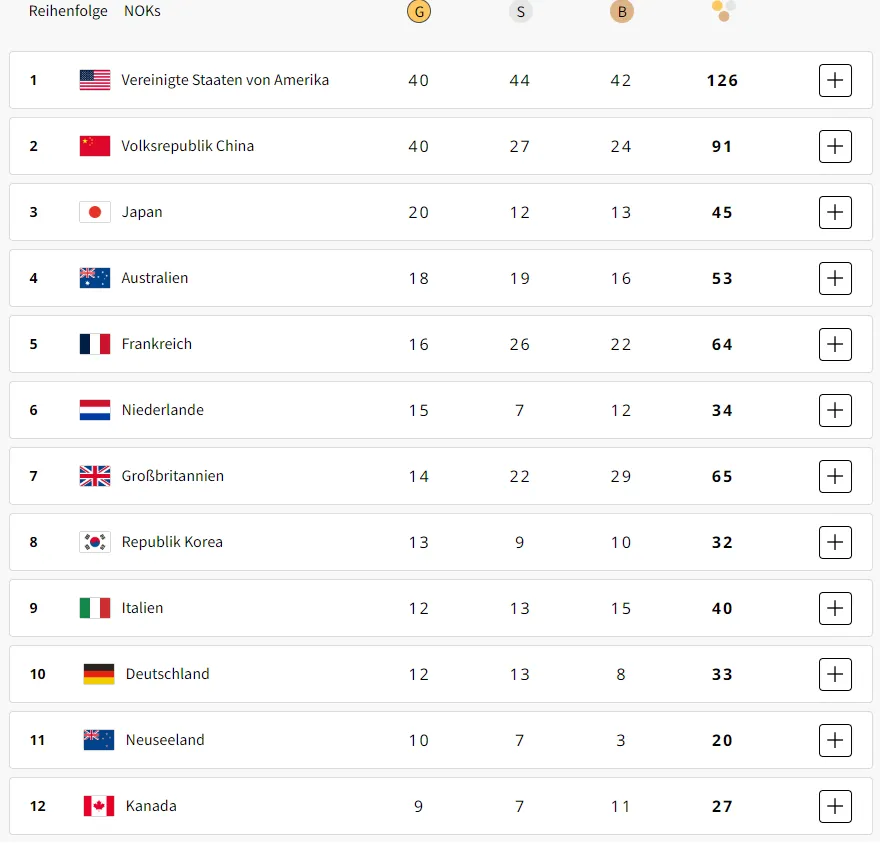The width and height of the screenshot is (880, 844).
Task: Expand the Volksrepublik China medal details
Action: pos(835,146)
